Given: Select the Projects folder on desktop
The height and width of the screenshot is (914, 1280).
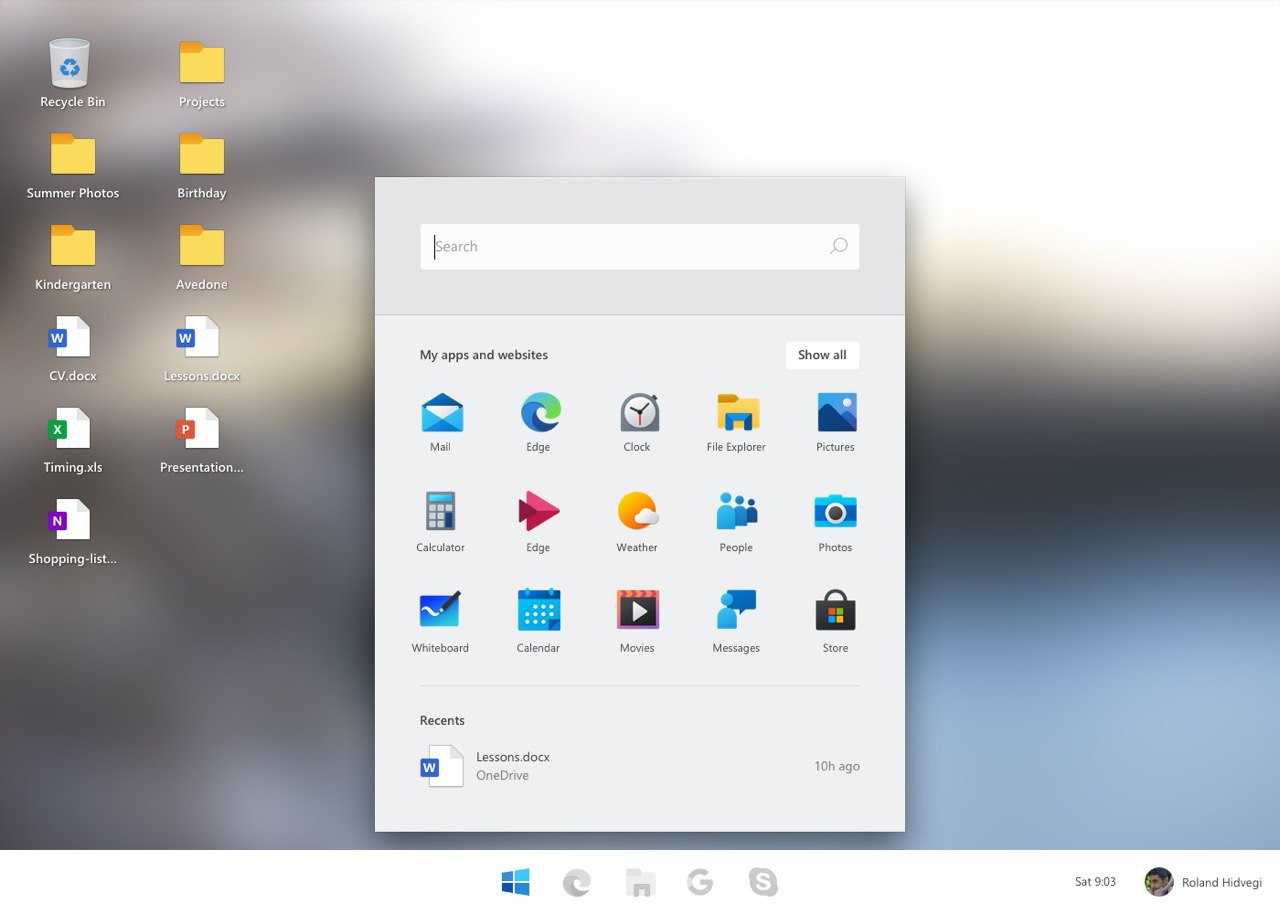Looking at the screenshot, I should pos(202,74).
